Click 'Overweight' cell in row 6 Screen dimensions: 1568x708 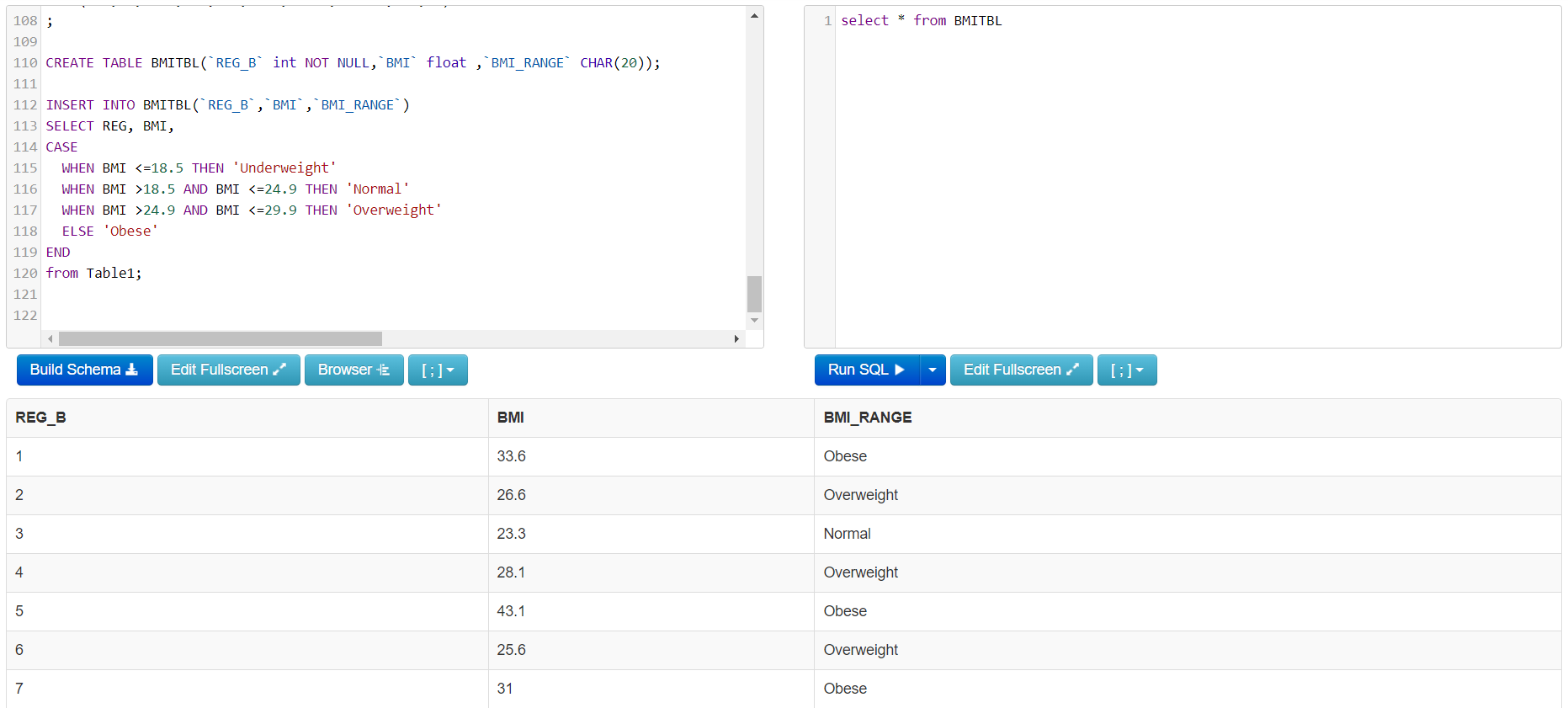tap(1188, 650)
